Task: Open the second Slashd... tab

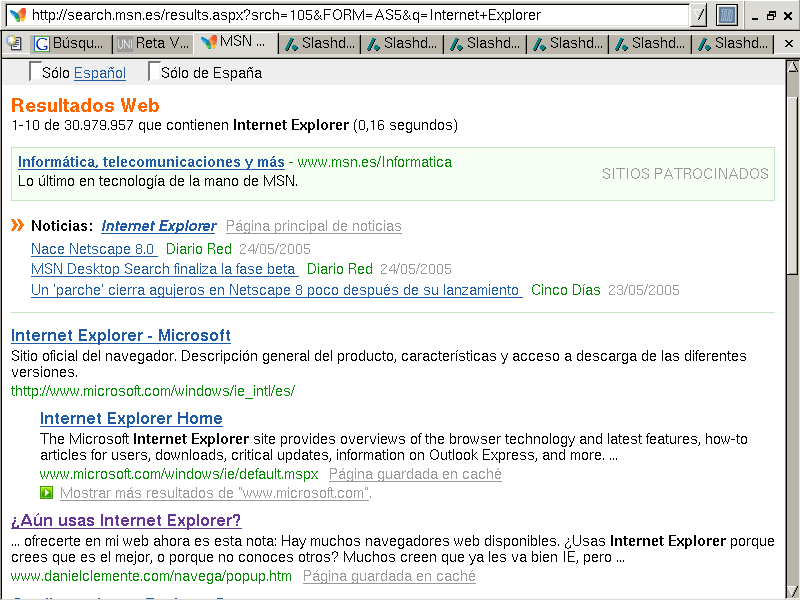Action: point(402,44)
